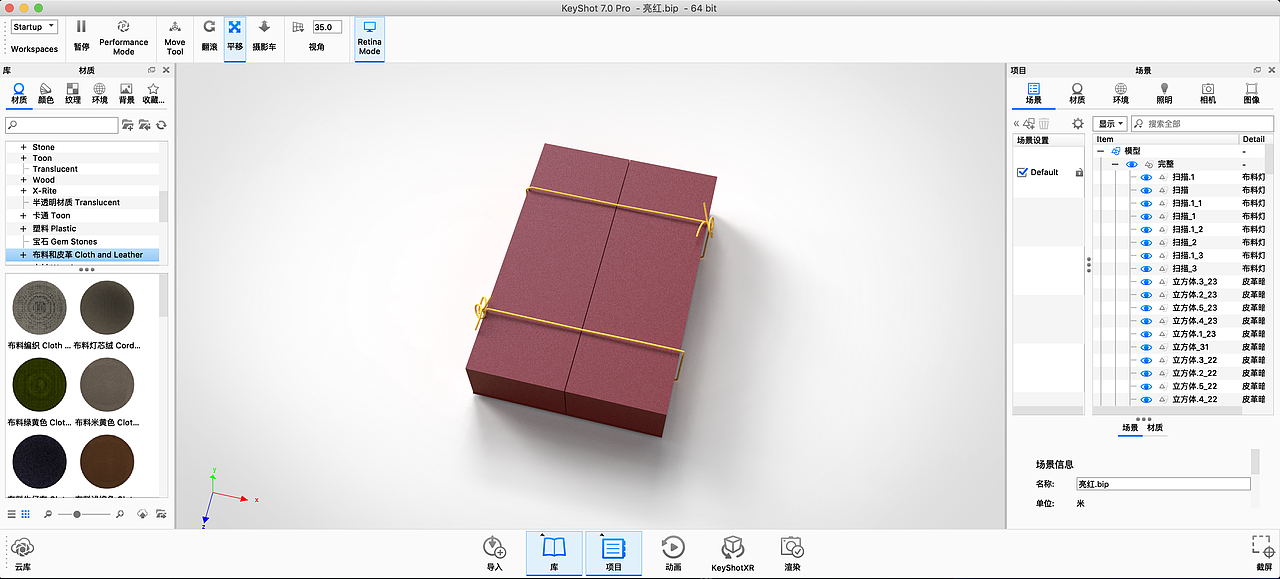
Task: Click the zoom-out magnifier in library footer
Action: point(47,514)
